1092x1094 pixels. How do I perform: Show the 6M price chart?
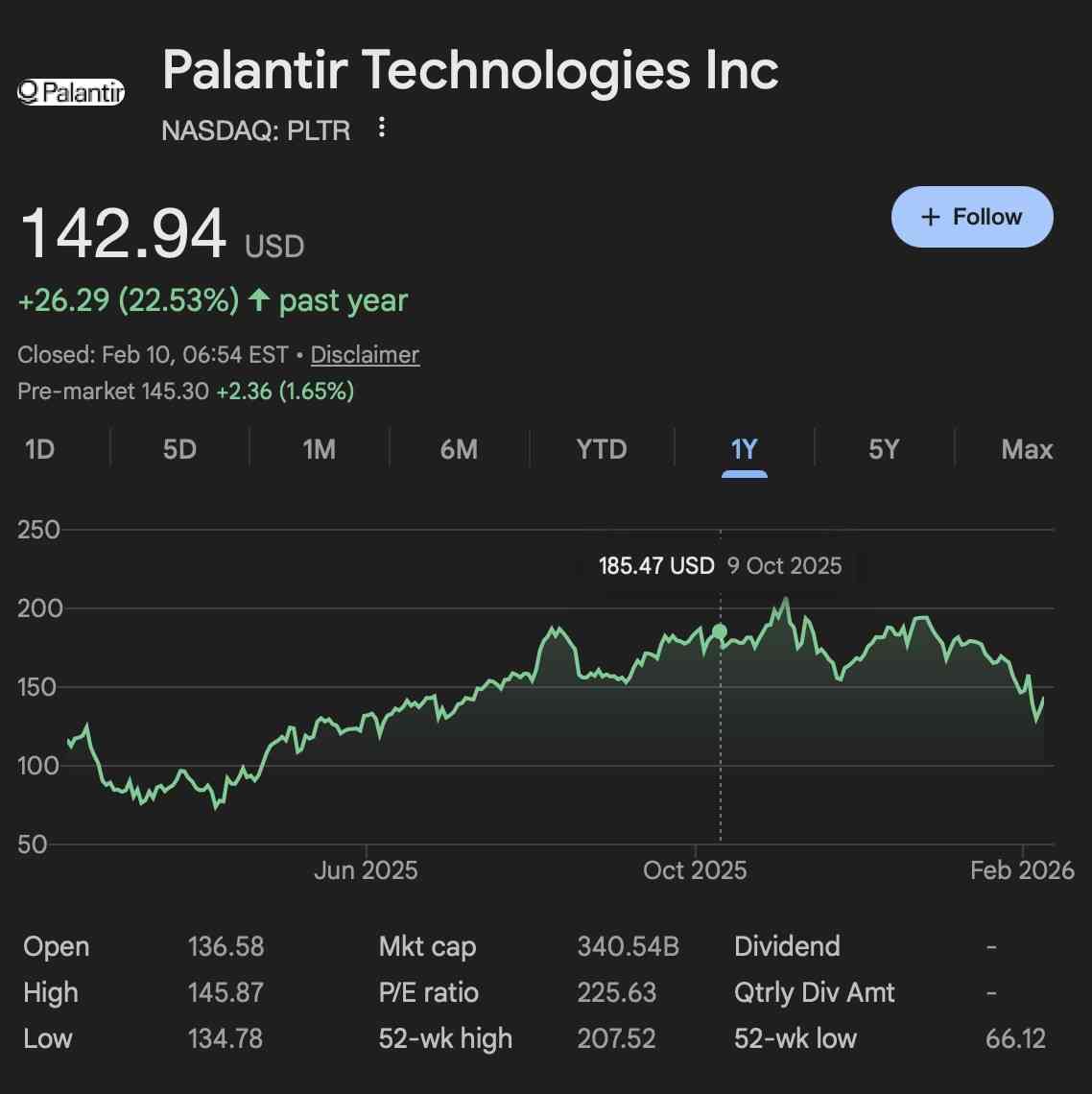[459, 449]
